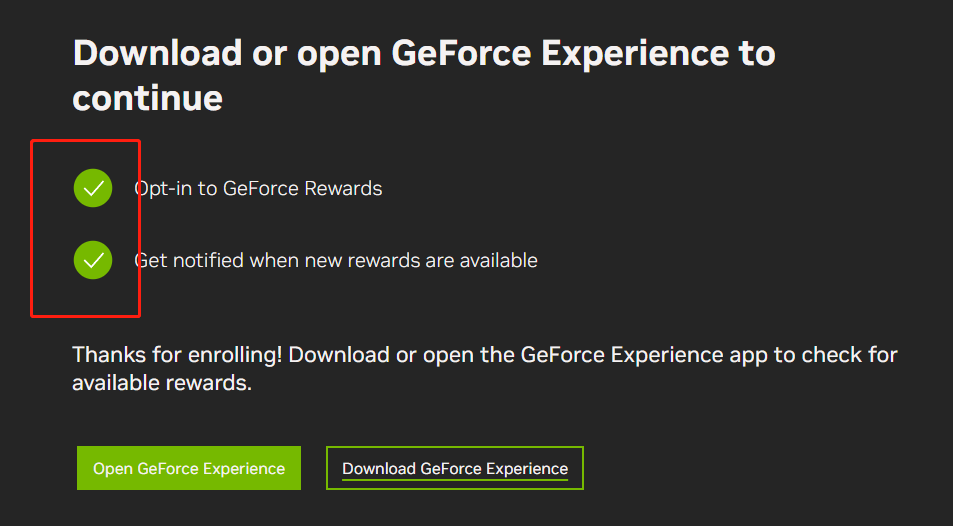Select the "Opt-in to GeForce Rewards" text
The image size is (953, 526).
tap(259, 188)
